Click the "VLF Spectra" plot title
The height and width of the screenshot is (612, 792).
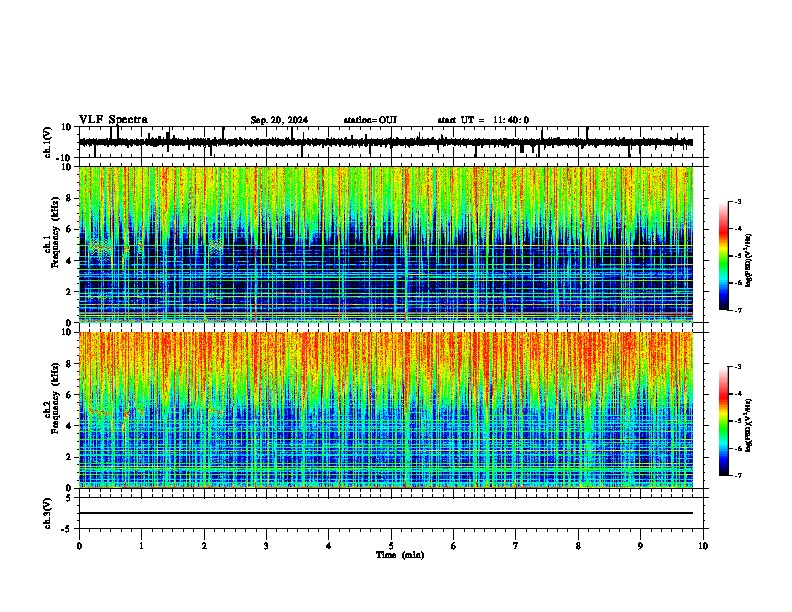pos(113,120)
